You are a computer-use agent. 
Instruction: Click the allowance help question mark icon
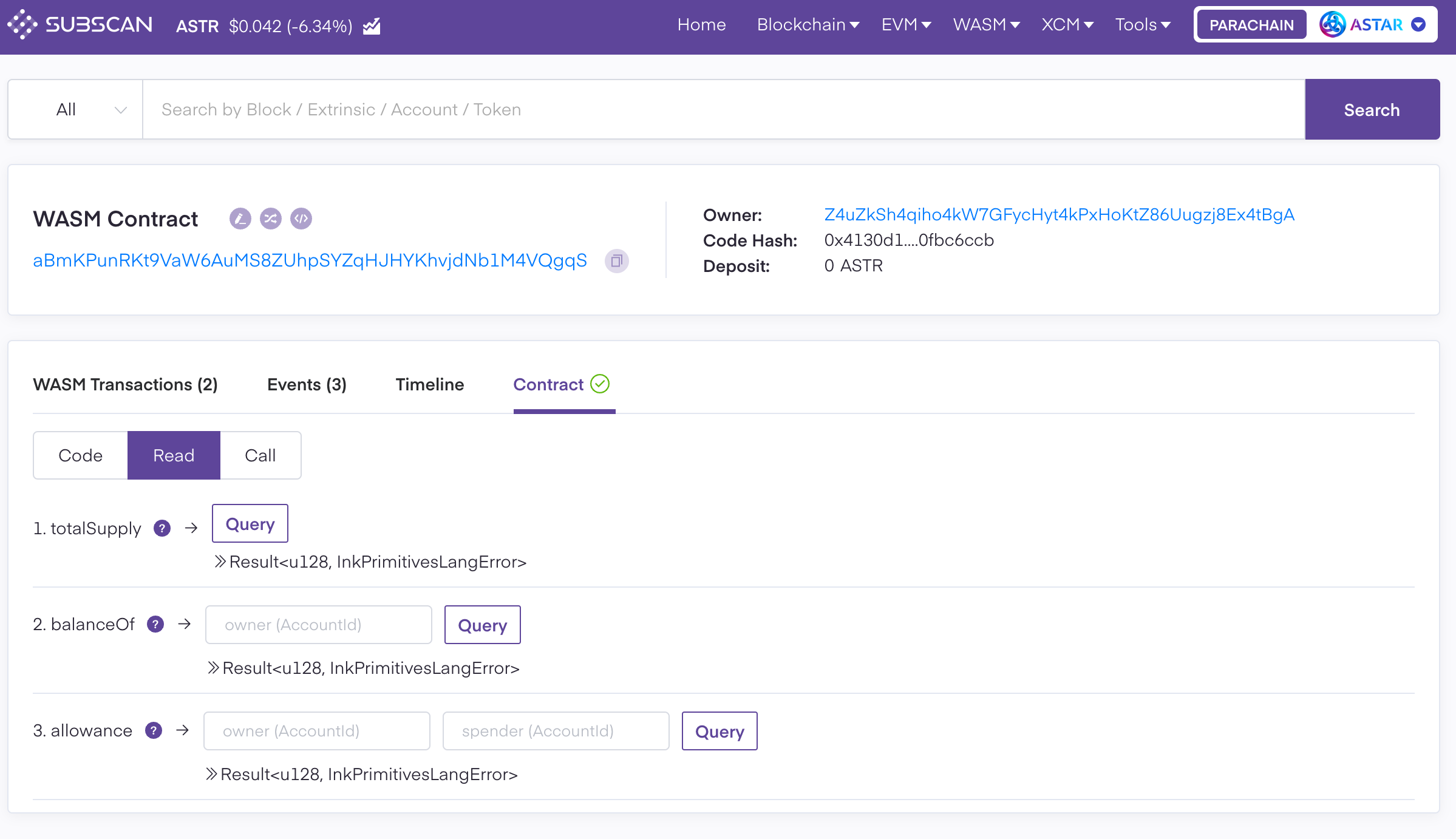(154, 730)
